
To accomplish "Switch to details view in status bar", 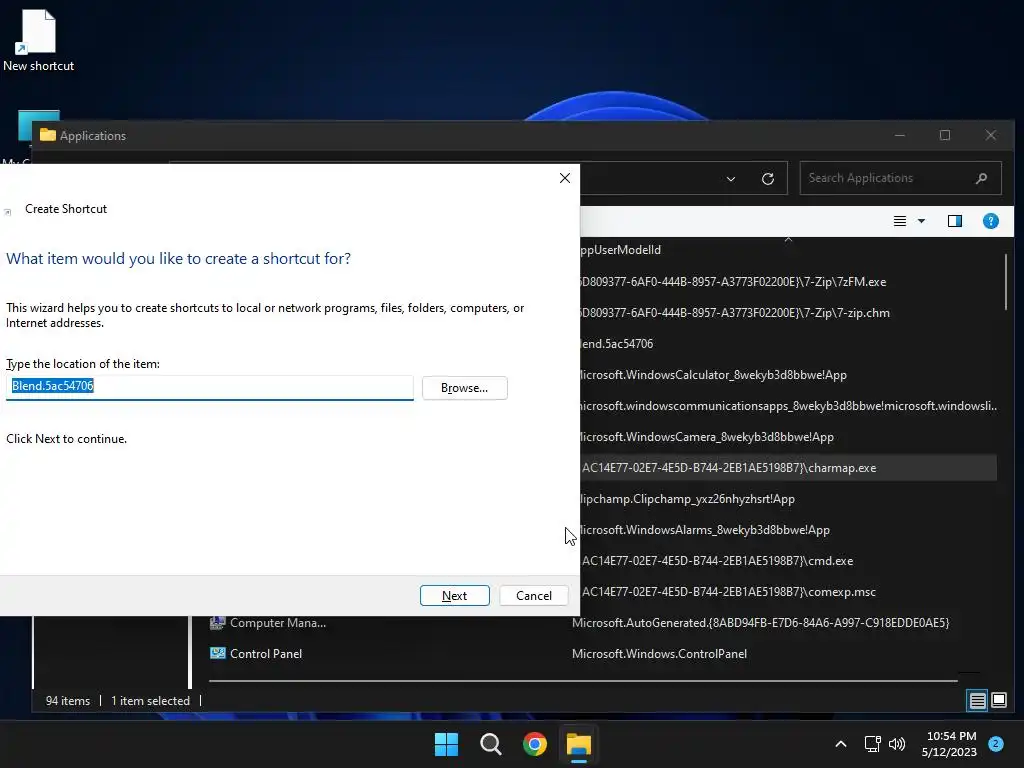I will [977, 701].
